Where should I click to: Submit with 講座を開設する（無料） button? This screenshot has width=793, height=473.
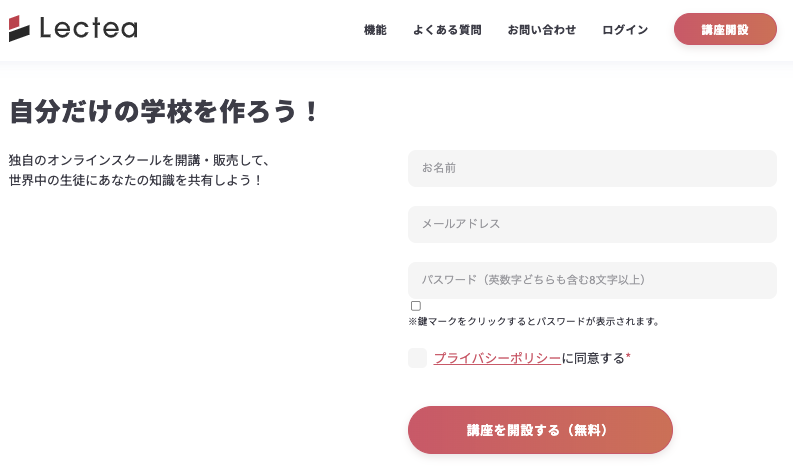pyautogui.click(x=540, y=430)
